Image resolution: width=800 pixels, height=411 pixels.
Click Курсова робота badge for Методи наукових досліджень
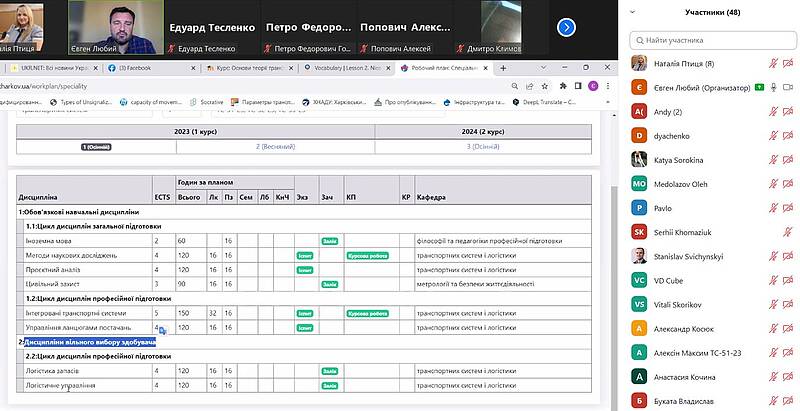pos(367,255)
